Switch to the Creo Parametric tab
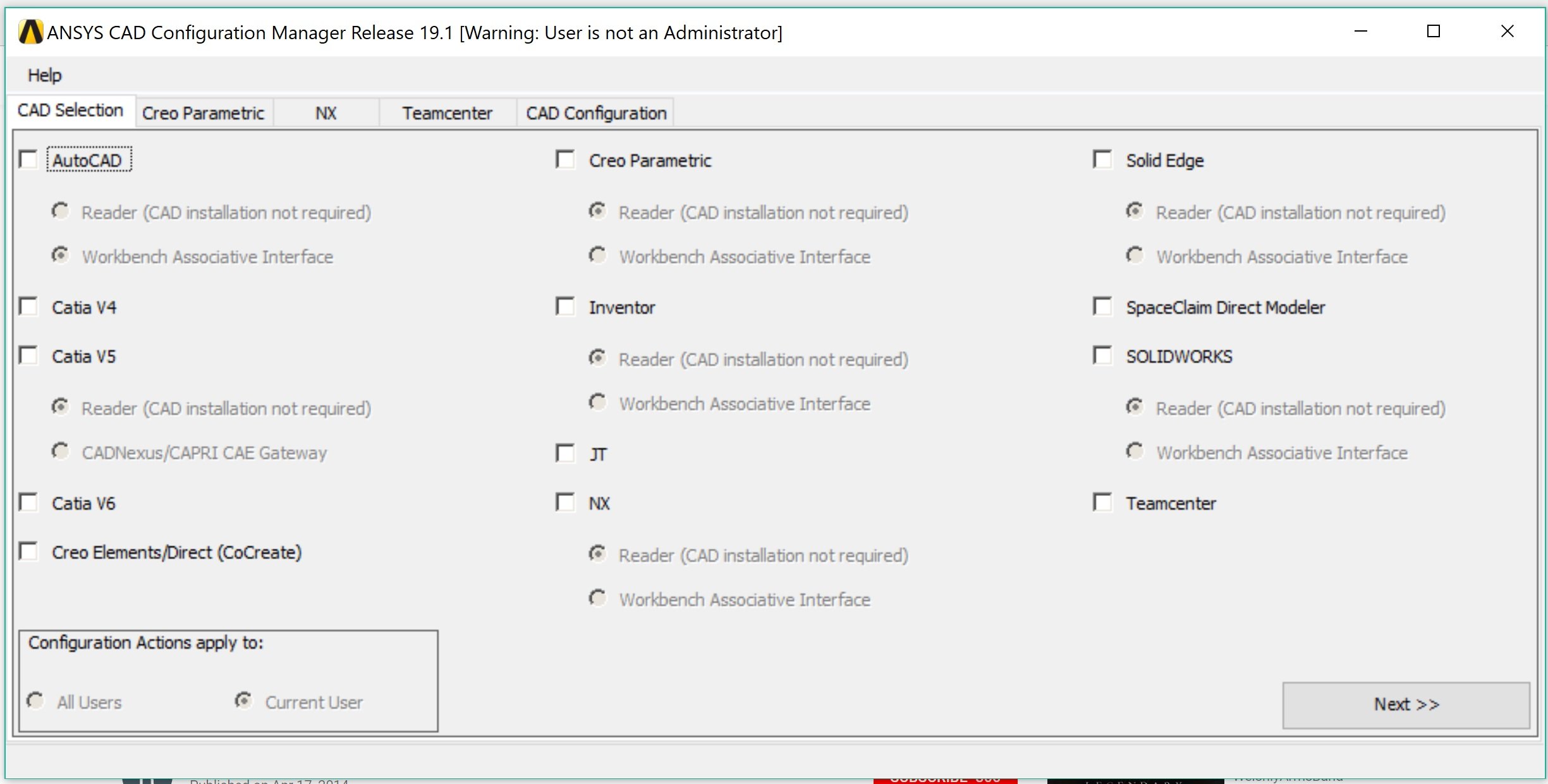The width and height of the screenshot is (1548, 784). click(x=203, y=113)
